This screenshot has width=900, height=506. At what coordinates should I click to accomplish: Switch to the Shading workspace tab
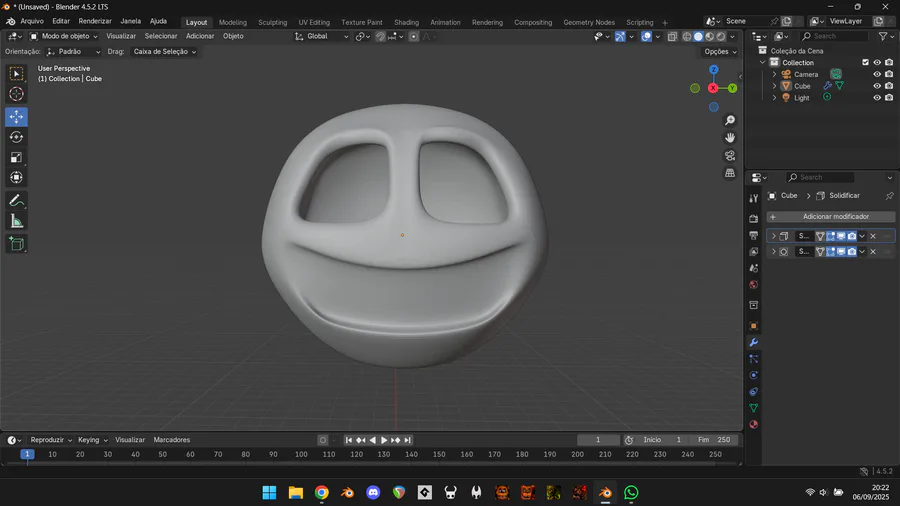tap(406, 22)
